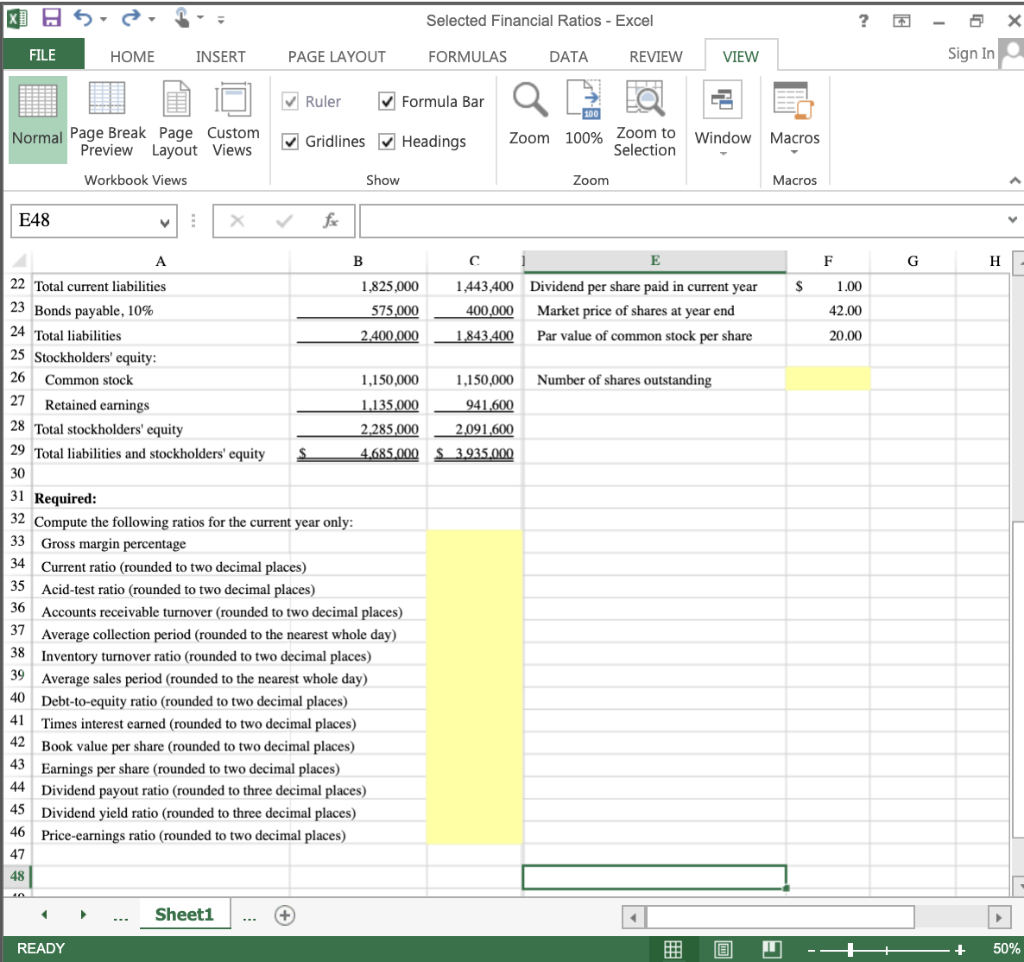1024x962 pixels.
Task: Open the PAGE LAYOUT tab
Action: pos(337,57)
